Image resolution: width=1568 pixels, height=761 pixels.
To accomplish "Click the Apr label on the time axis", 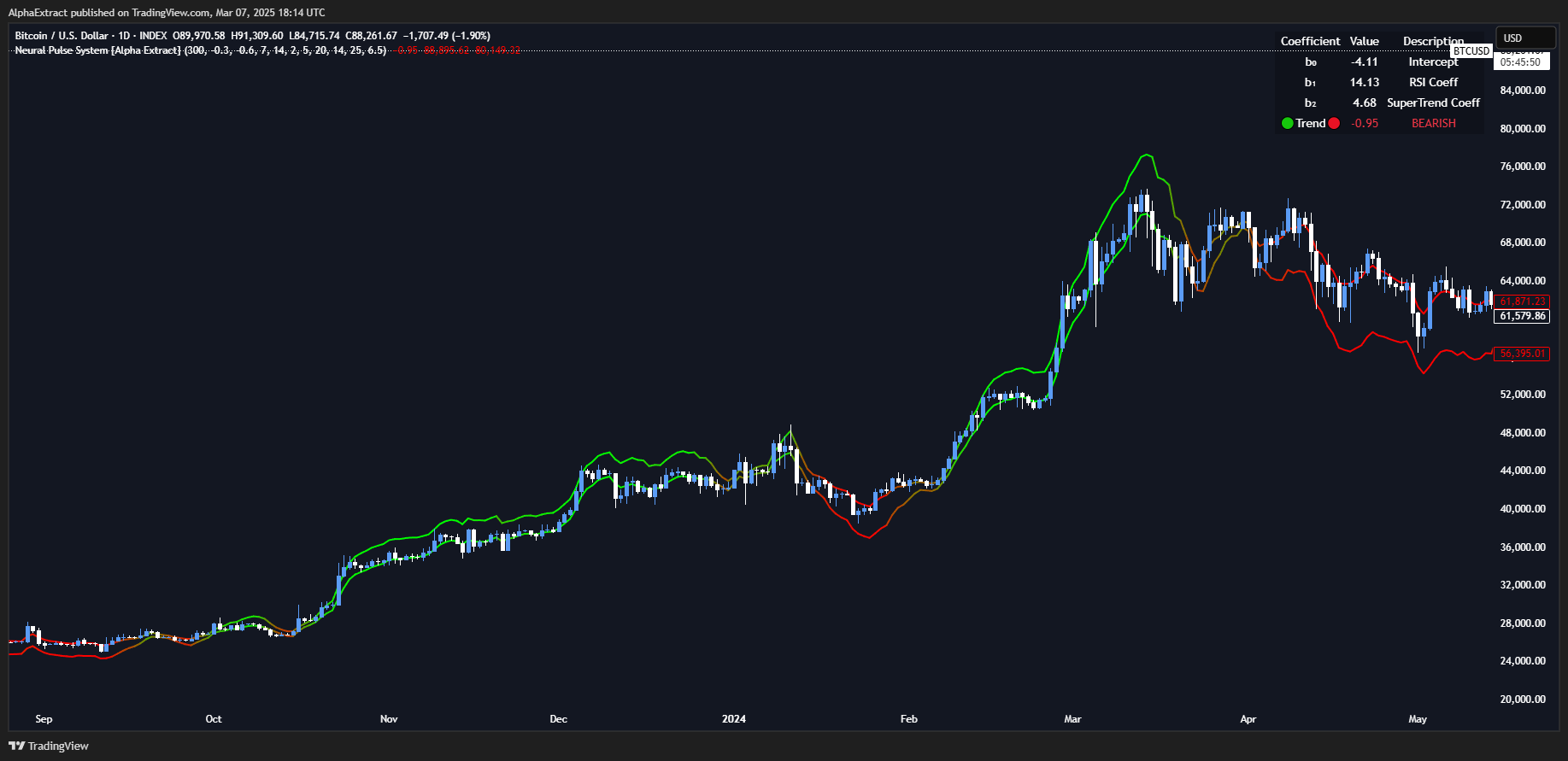I will [x=1248, y=719].
